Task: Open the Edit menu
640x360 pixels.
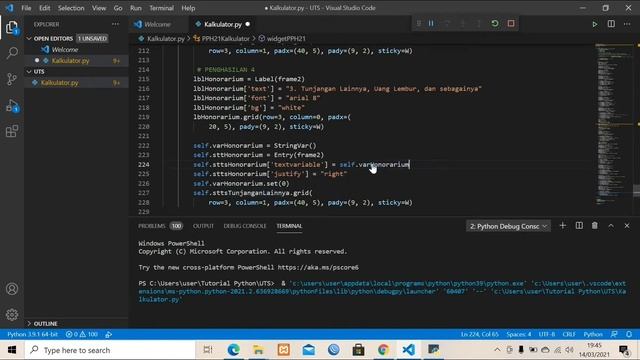Action: coord(44,8)
